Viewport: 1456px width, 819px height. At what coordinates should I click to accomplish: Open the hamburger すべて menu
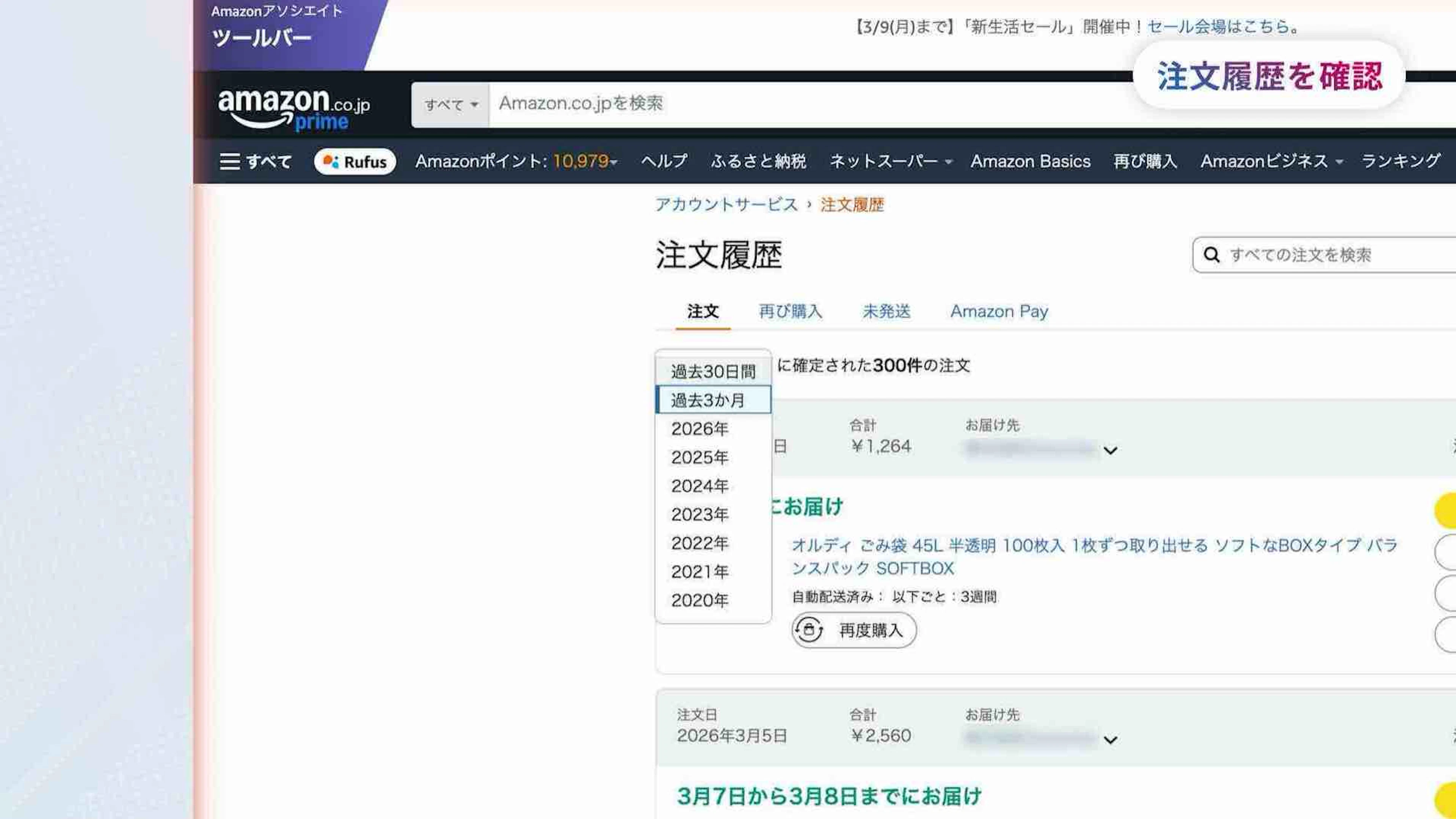255,162
